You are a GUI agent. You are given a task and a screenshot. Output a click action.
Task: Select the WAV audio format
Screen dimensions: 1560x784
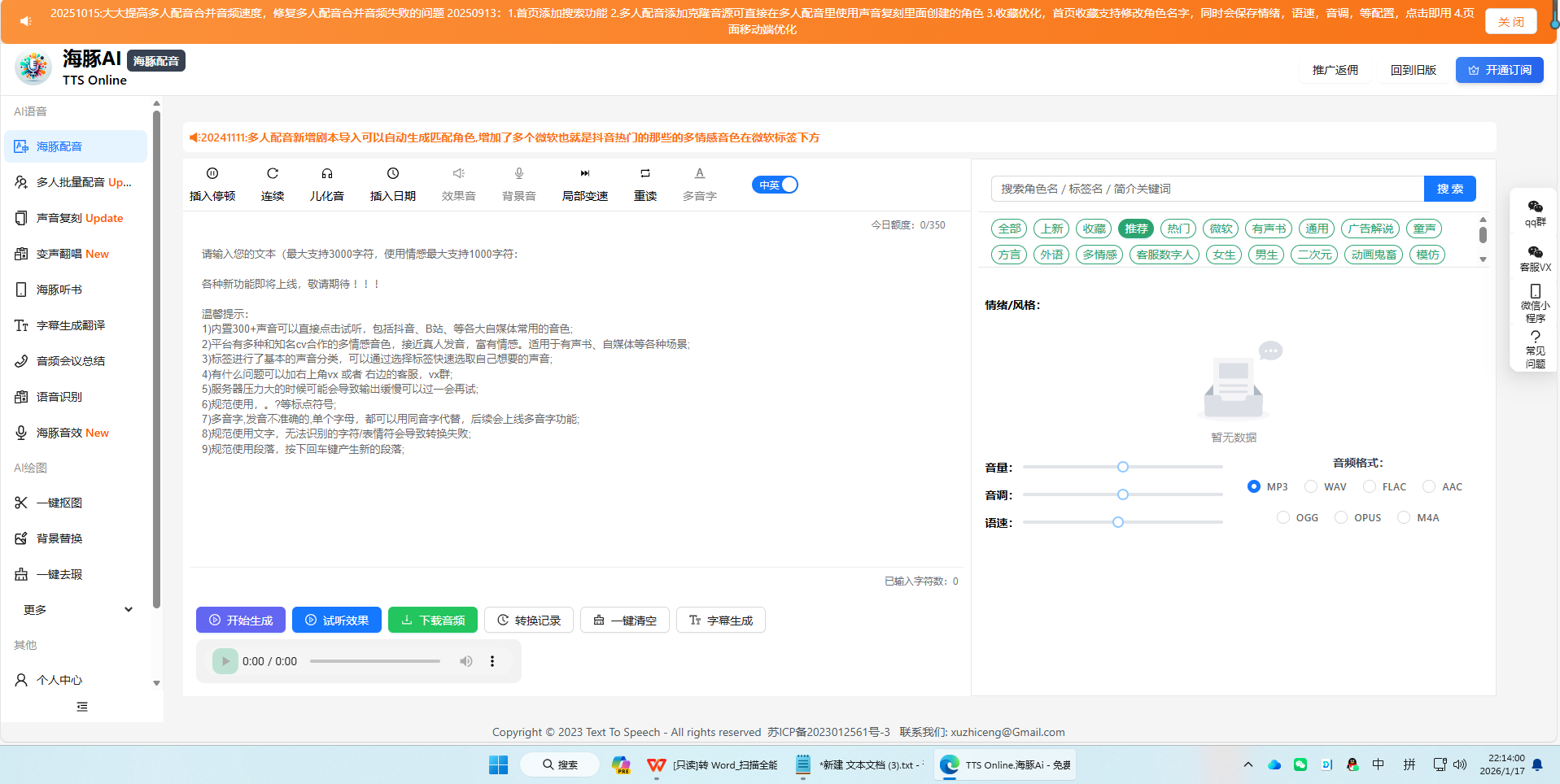[1311, 486]
